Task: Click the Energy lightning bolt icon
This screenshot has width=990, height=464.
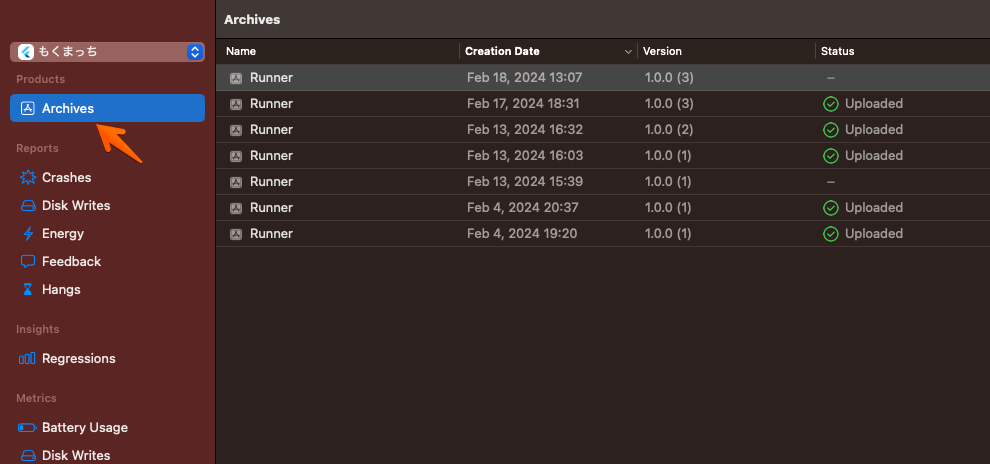Action: 28,234
